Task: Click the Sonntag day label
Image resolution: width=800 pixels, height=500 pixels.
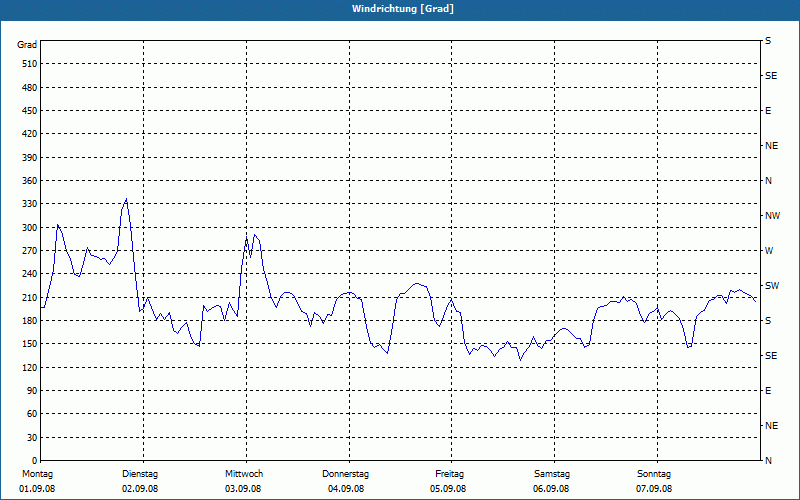Action: [654, 474]
